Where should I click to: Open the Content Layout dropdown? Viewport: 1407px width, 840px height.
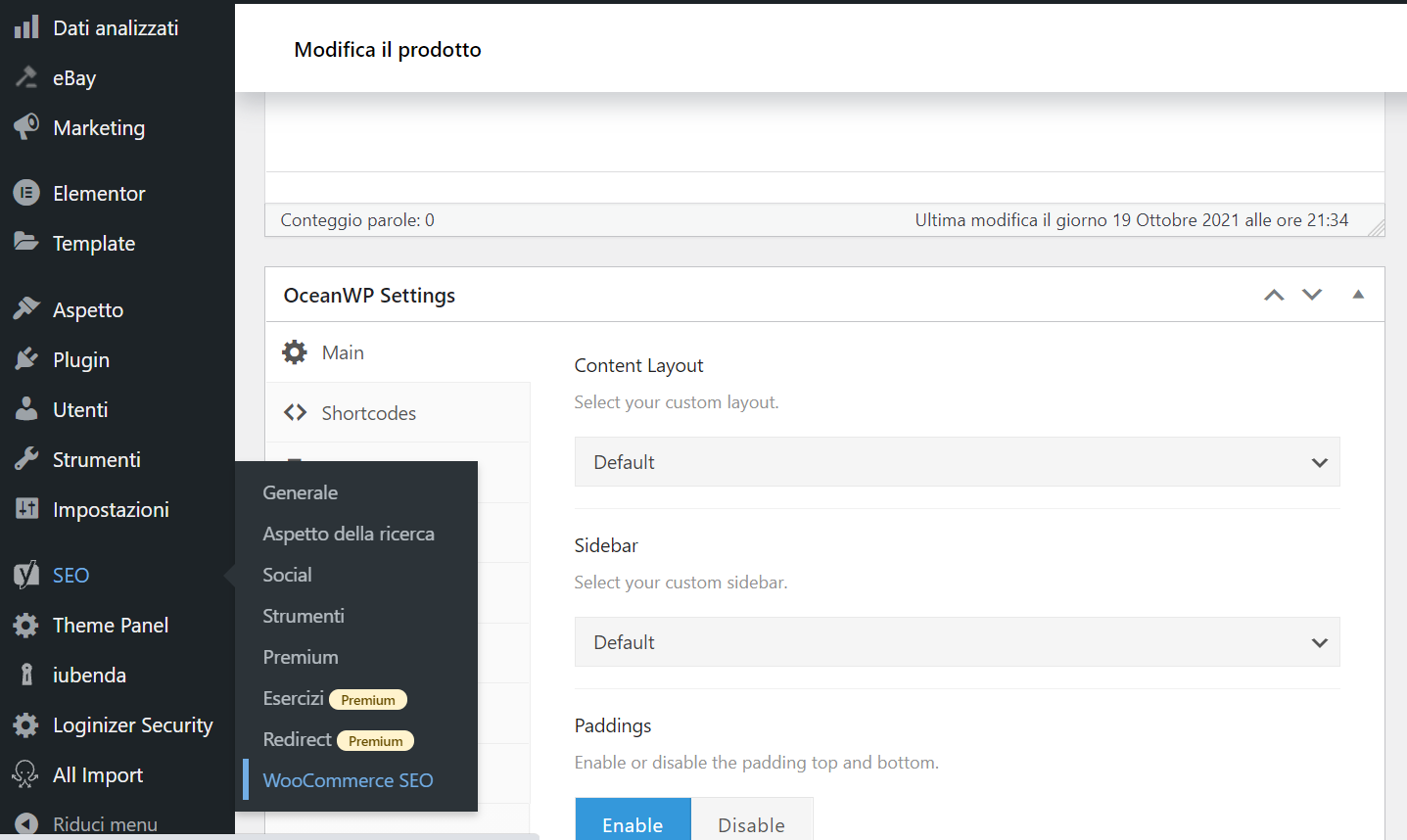click(956, 462)
